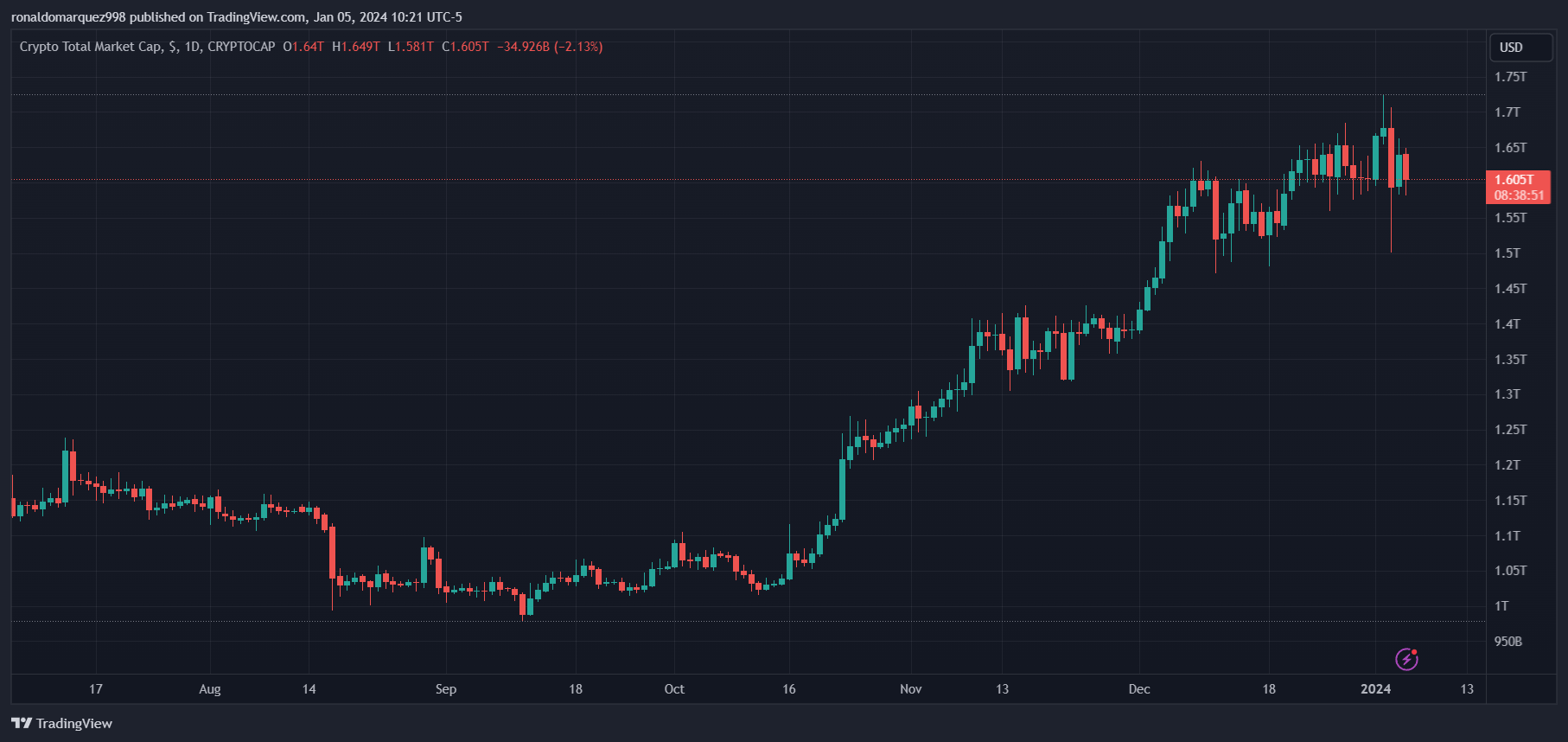Click the purple lightning bolt icon

coord(1406,659)
